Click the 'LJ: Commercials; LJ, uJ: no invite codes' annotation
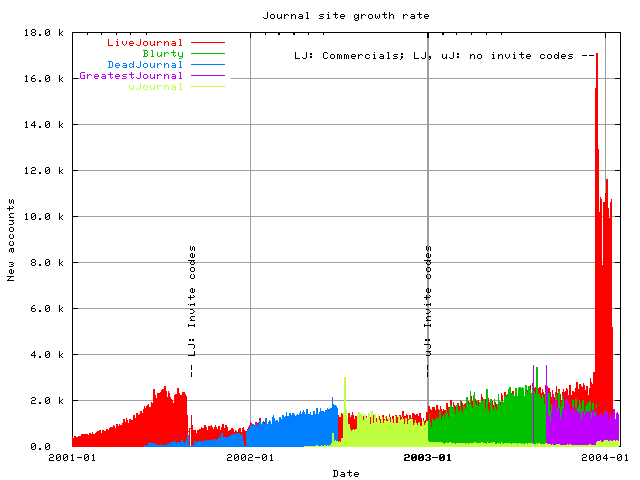 click(x=444, y=56)
